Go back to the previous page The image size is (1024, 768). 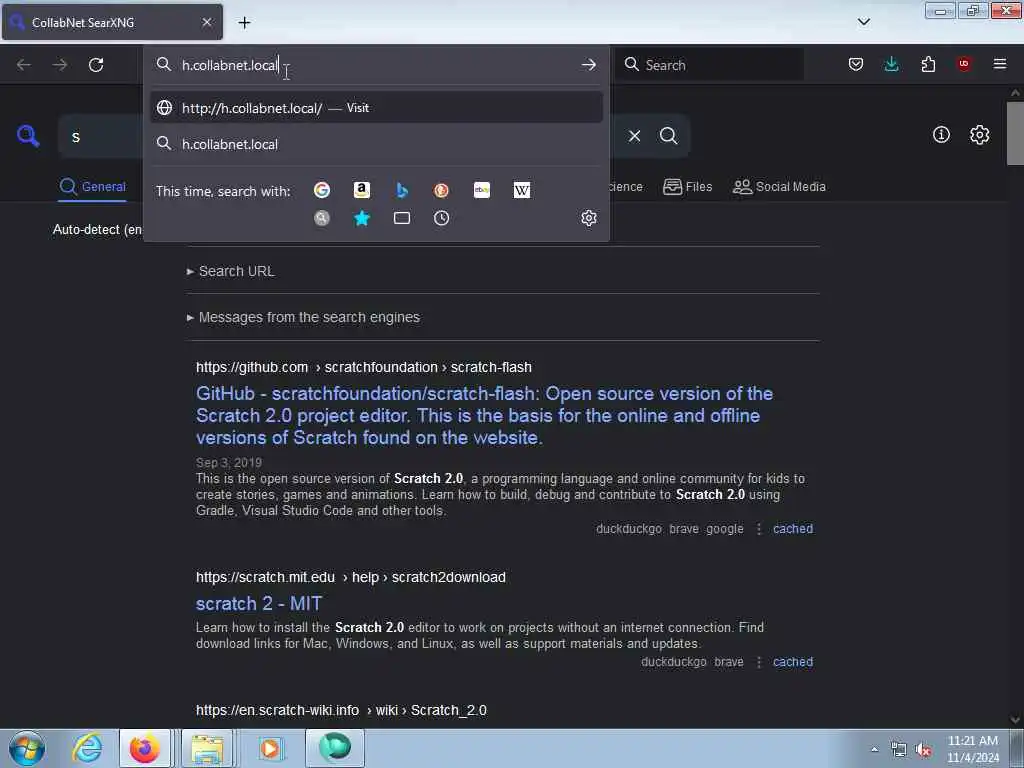coord(24,65)
